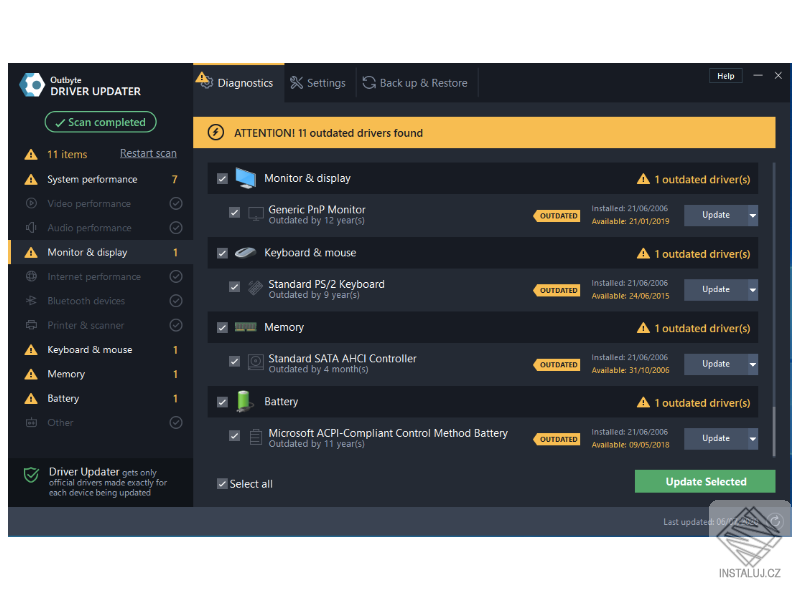This screenshot has height=600, width=800.
Task: Click the Internet performance globe icon
Action: [31, 277]
